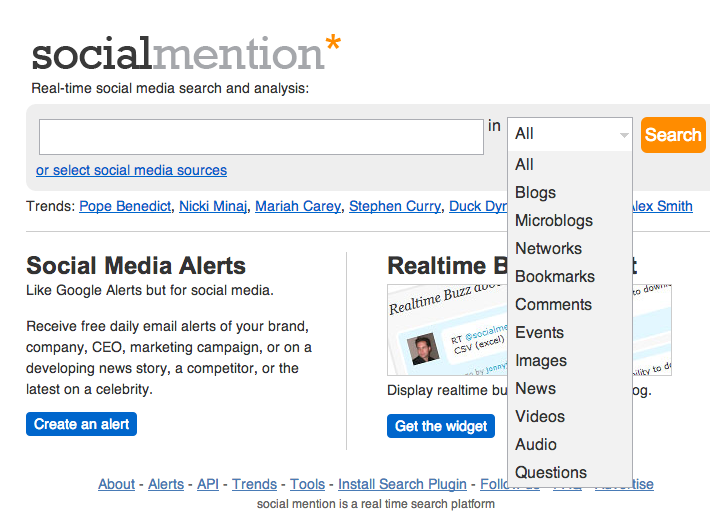This screenshot has width=710, height=512.
Task: Click the Realtime Buzz widget preview image
Action: (x=447, y=330)
